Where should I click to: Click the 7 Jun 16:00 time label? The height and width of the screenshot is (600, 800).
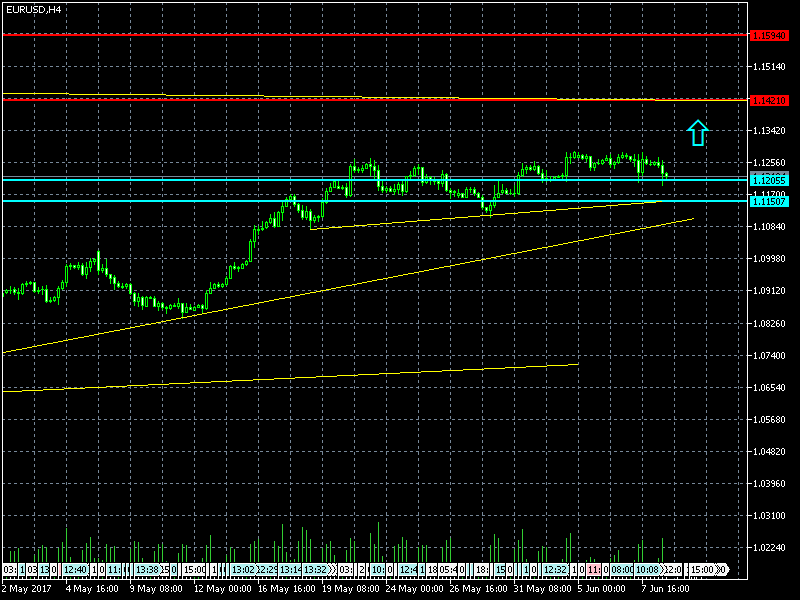tap(665, 589)
